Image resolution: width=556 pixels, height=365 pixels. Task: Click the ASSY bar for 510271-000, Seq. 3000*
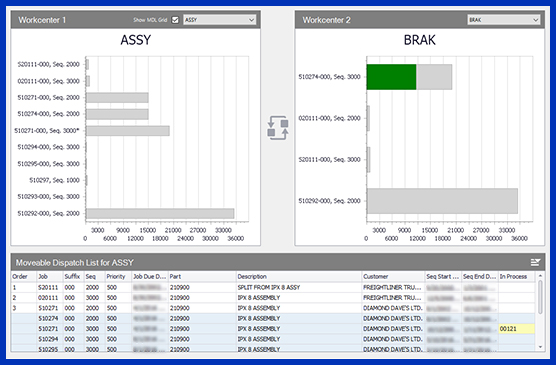[x=128, y=131]
